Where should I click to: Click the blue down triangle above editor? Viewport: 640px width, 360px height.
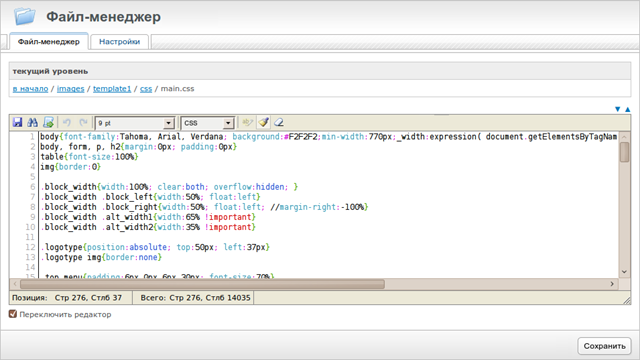618,109
